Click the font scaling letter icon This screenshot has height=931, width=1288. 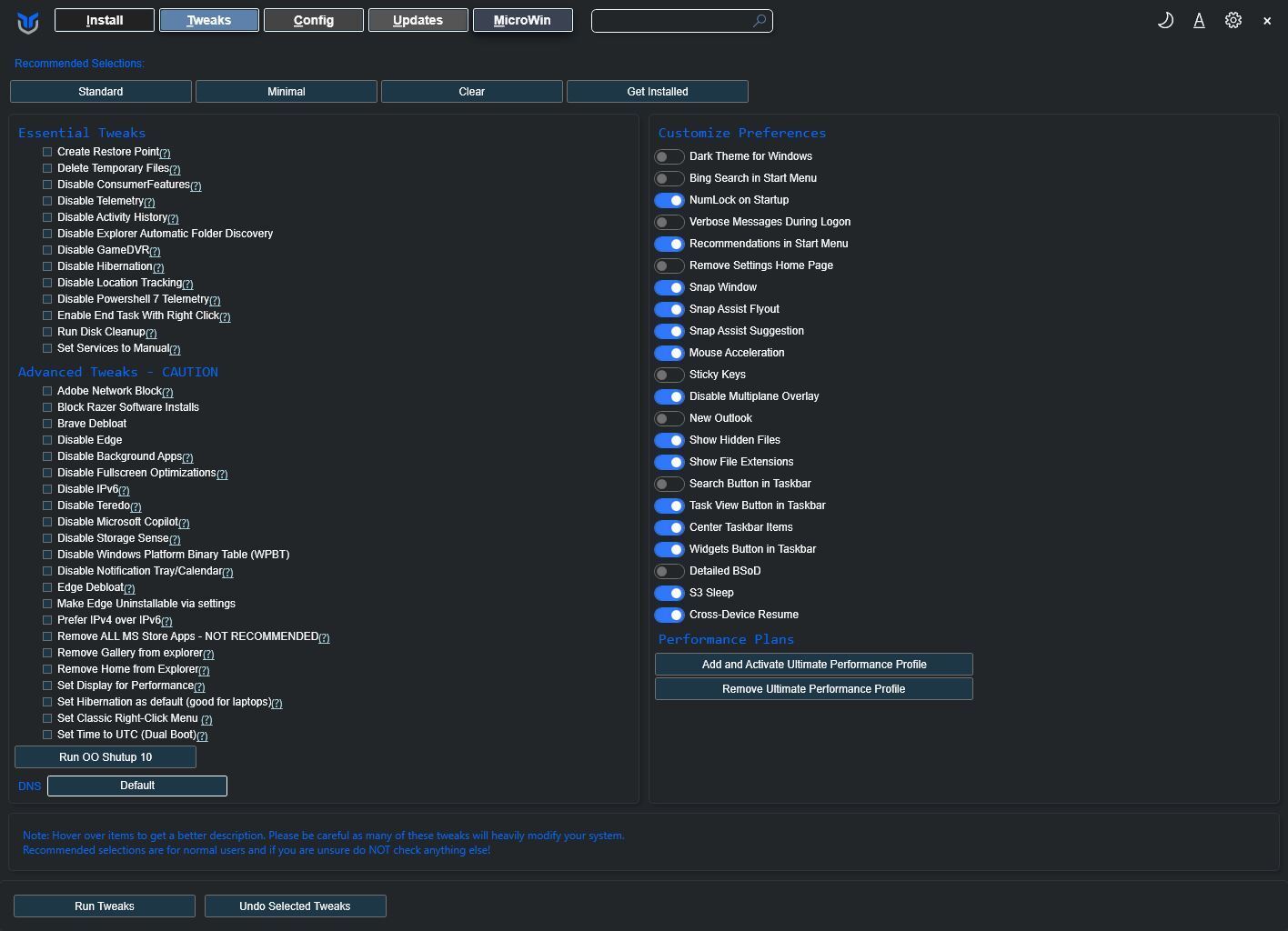tap(1199, 20)
